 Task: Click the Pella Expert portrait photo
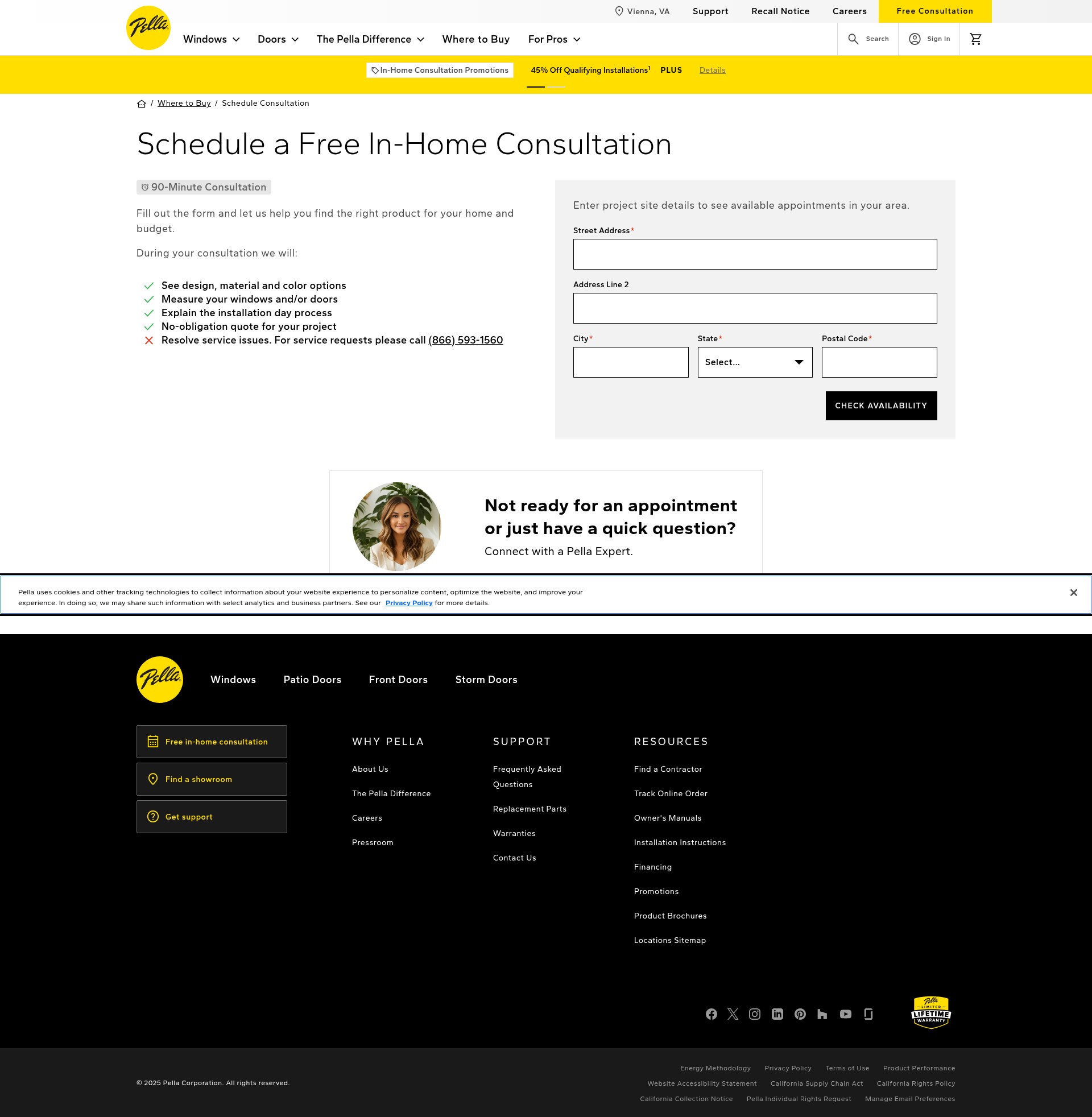(397, 527)
